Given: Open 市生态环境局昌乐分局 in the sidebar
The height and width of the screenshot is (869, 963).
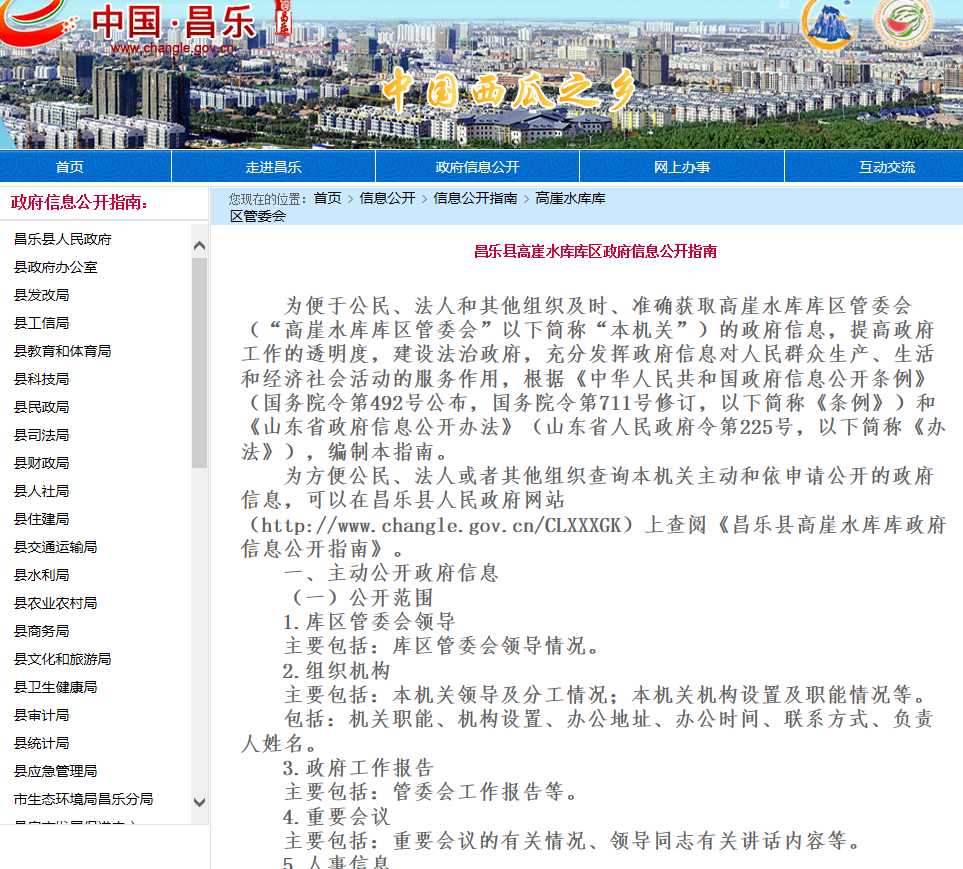Looking at the screenshot, I should [83, 799].
